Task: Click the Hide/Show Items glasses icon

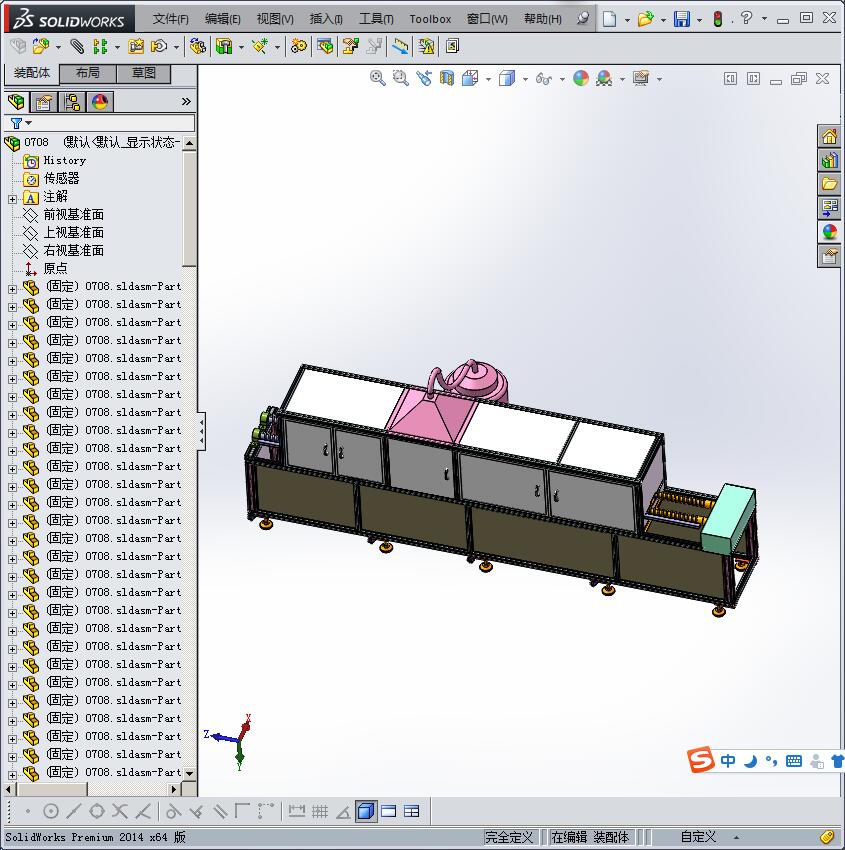Action: coord(544,79)
